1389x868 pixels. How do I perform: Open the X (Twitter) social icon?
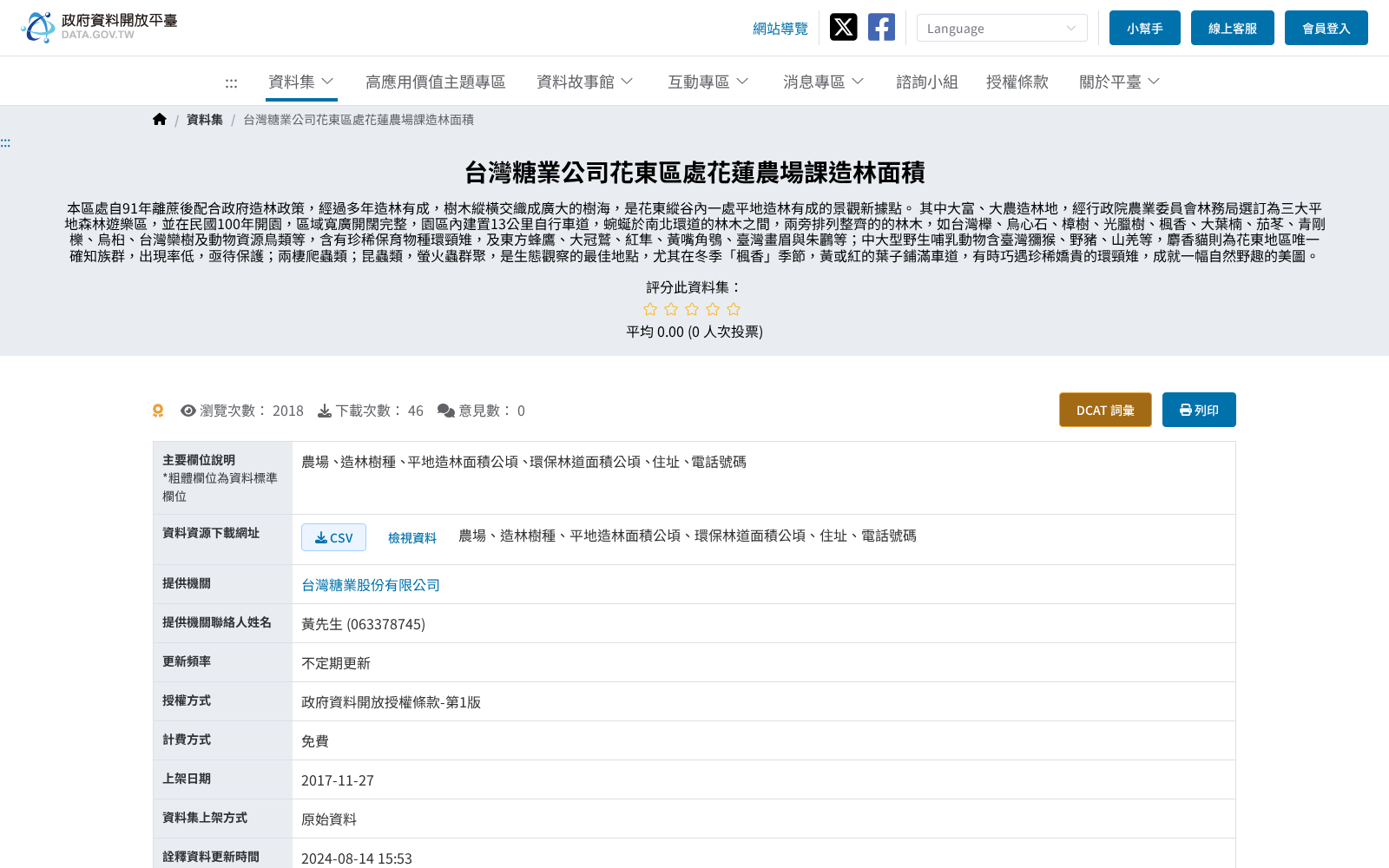pyautogui.click(x=843, y=27)
